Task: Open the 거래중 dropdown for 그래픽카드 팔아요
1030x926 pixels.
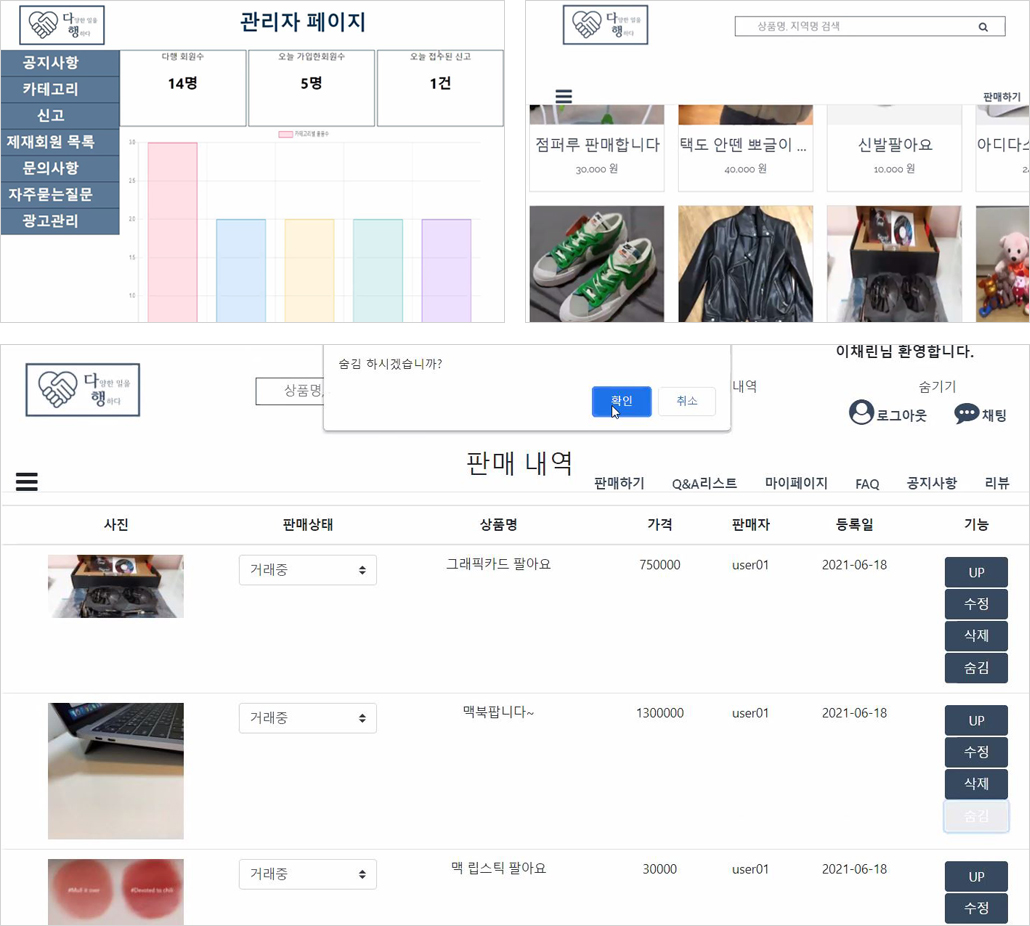Action: pos(307,570)
